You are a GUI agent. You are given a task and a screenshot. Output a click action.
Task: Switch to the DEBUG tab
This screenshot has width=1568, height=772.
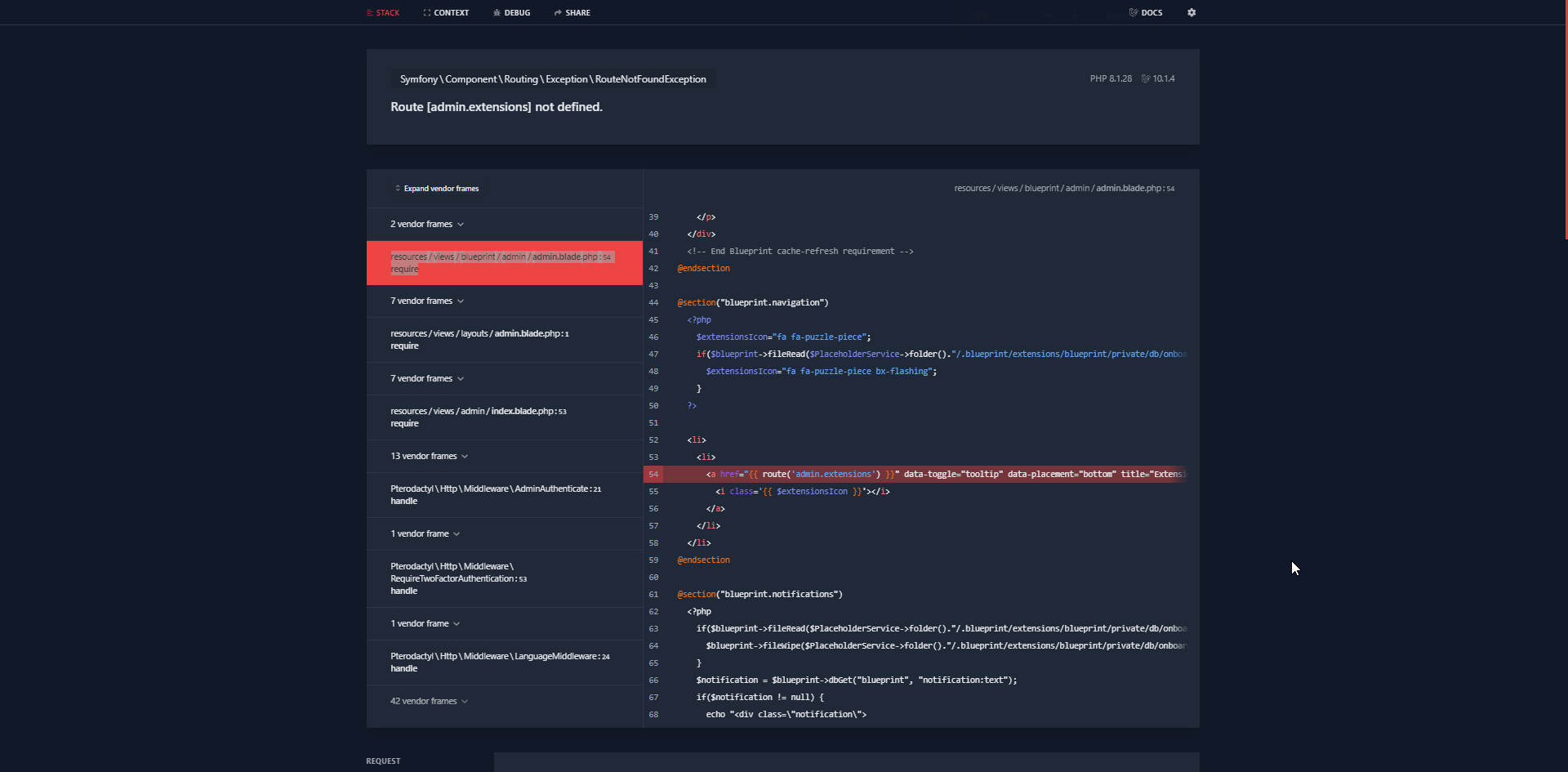click(x=512, y=12)
